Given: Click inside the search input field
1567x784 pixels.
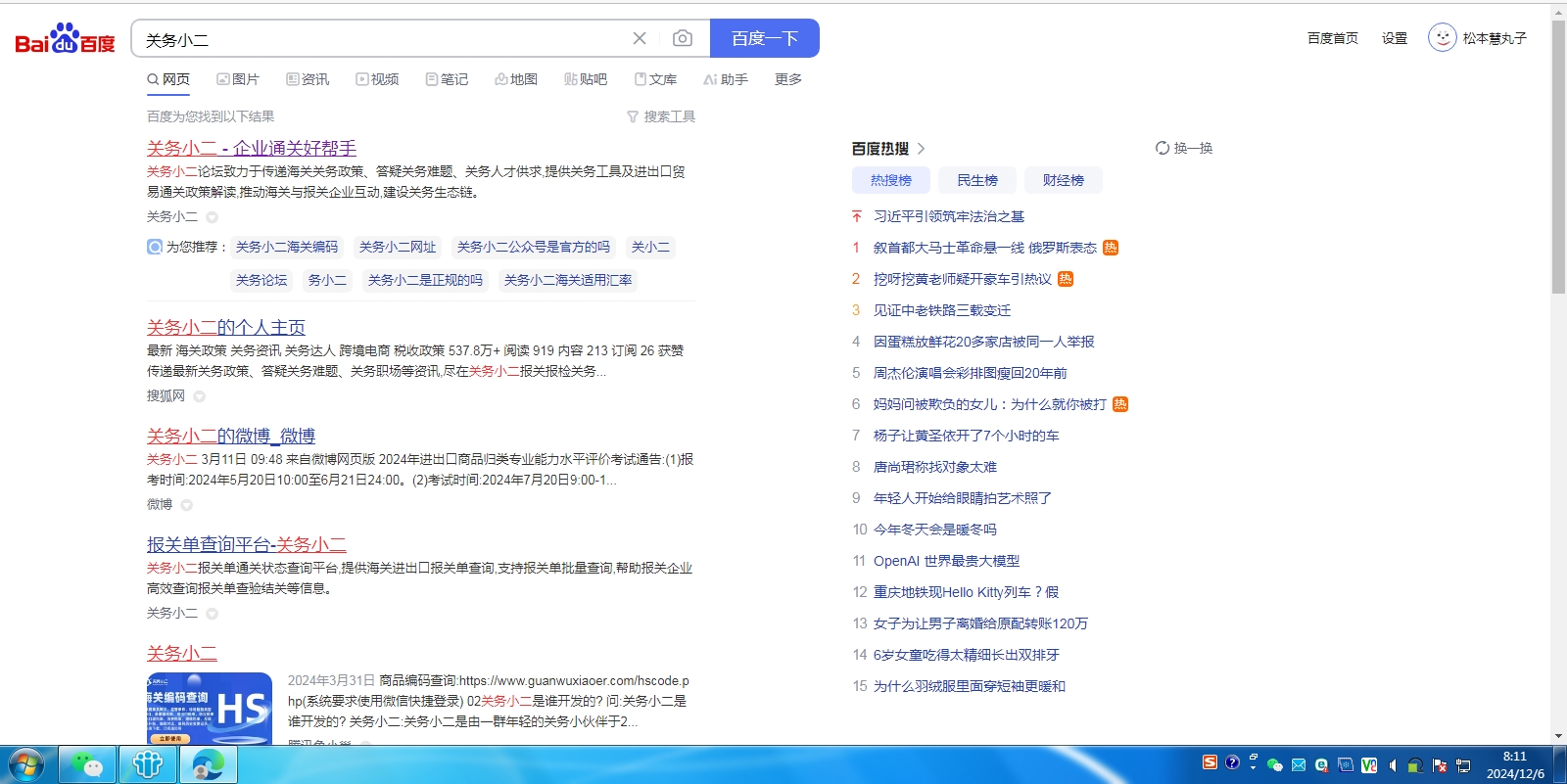Looking at the screenshot, I should pyautogui.click(x=382, y=39).
